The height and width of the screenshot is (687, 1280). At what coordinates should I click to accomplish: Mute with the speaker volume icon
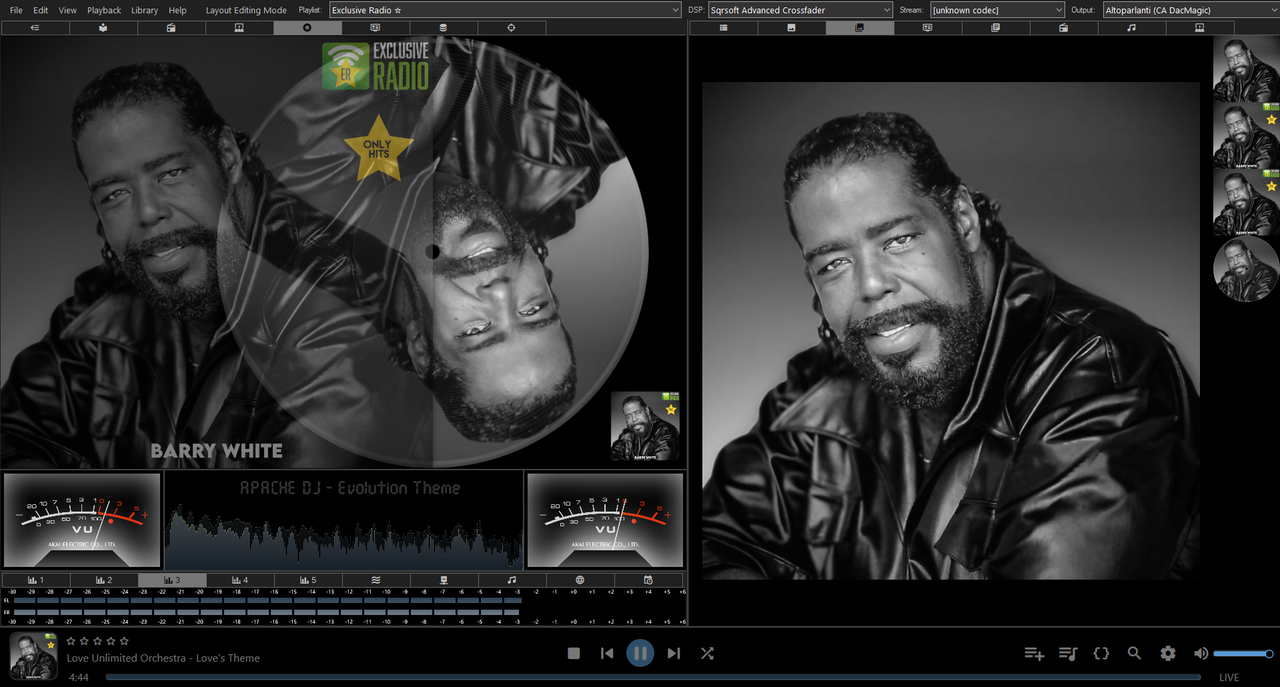1201,653
